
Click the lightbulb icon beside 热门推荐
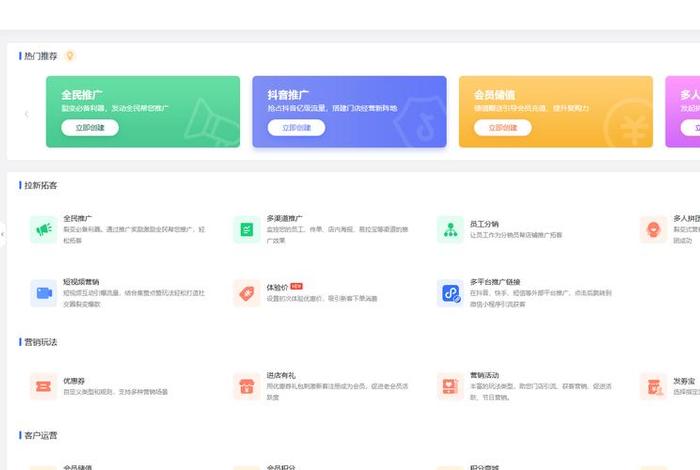[70, 56]
